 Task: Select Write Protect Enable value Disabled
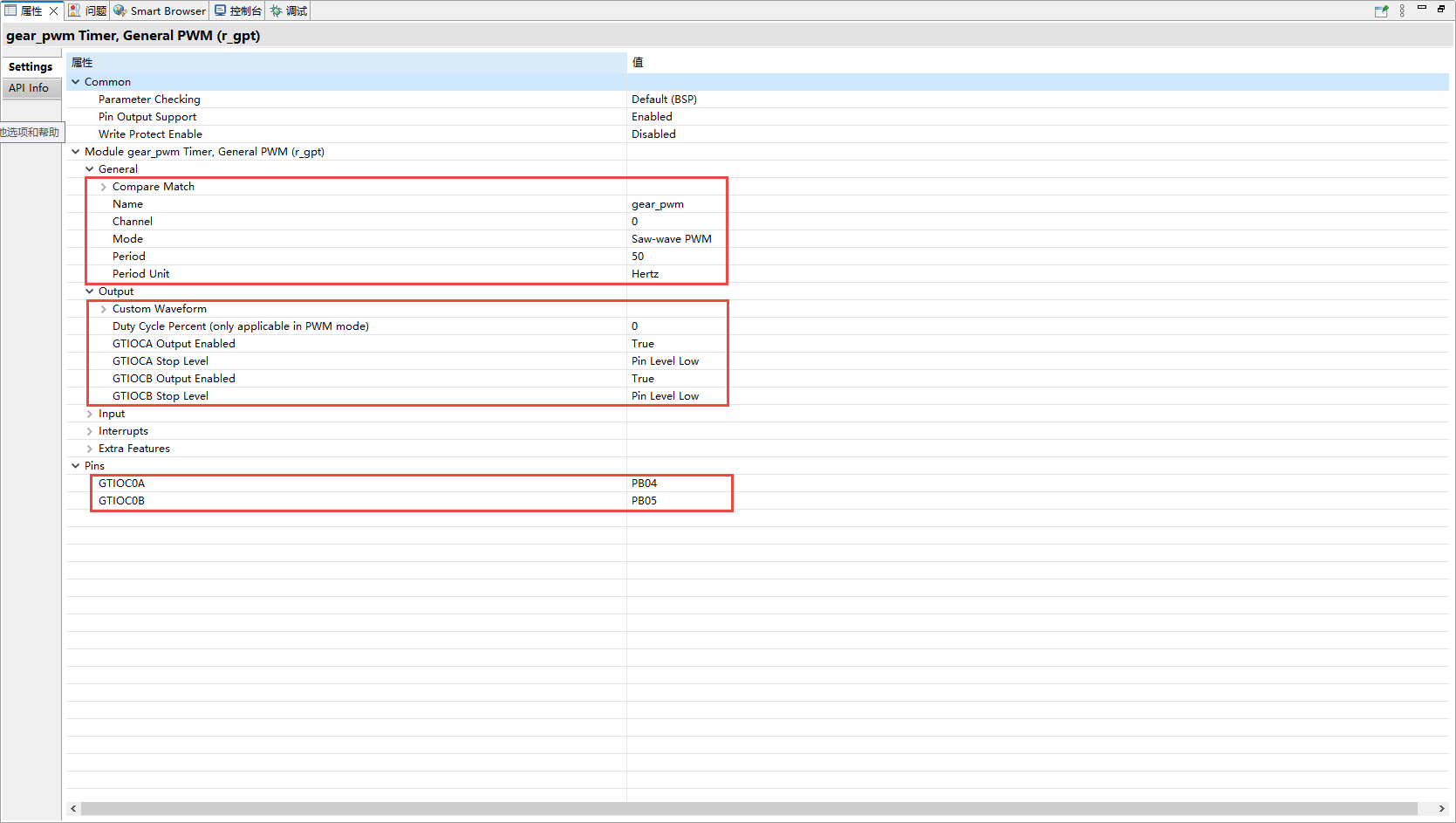click(x=653, y=134)
